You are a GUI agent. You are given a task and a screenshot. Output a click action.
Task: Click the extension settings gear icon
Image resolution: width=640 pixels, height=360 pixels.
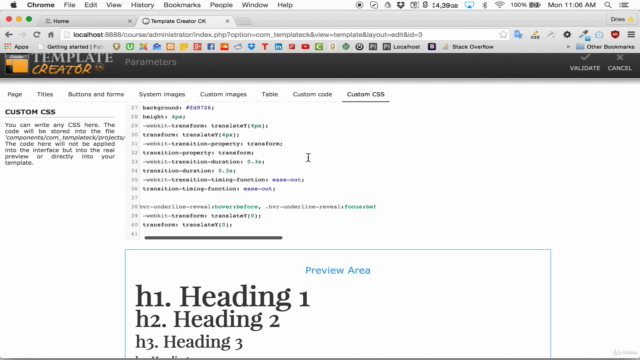(x=567, y=35)
